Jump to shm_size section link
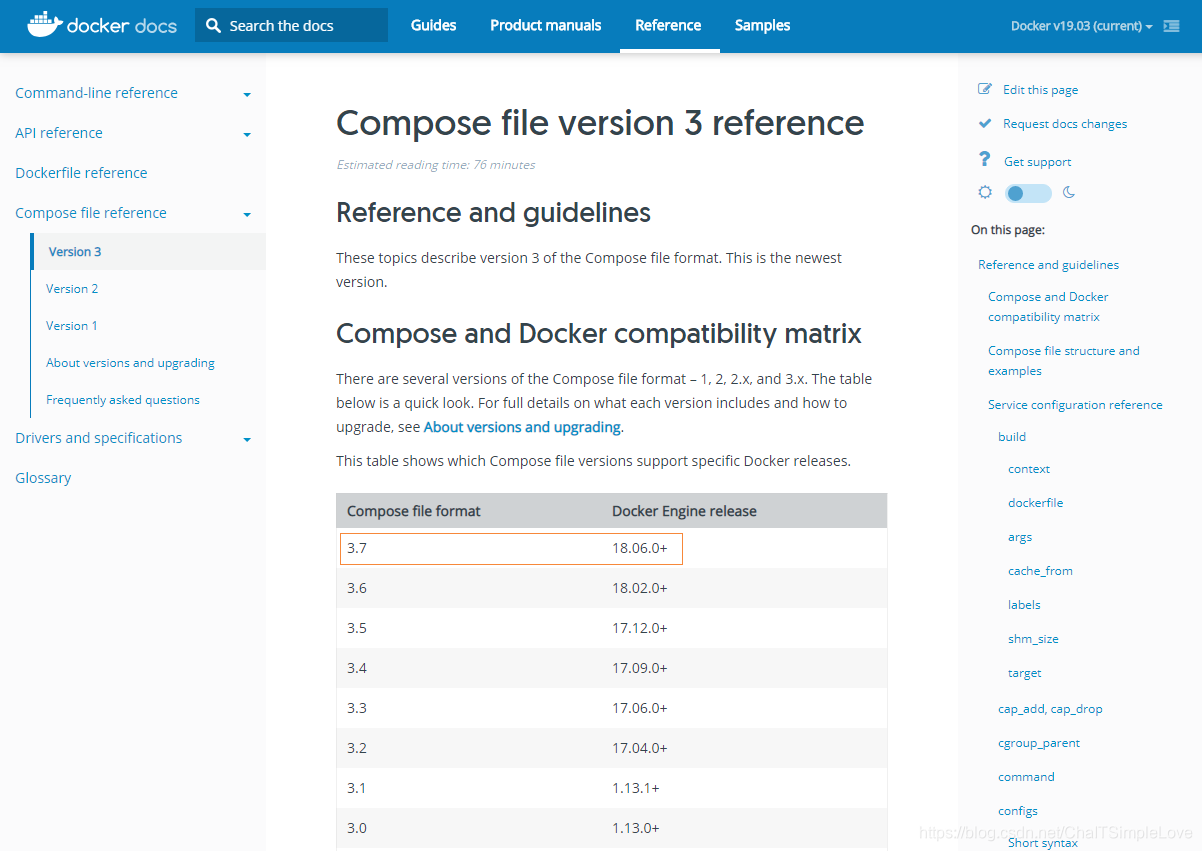The image size is (1202, 851). point(1033,639)
